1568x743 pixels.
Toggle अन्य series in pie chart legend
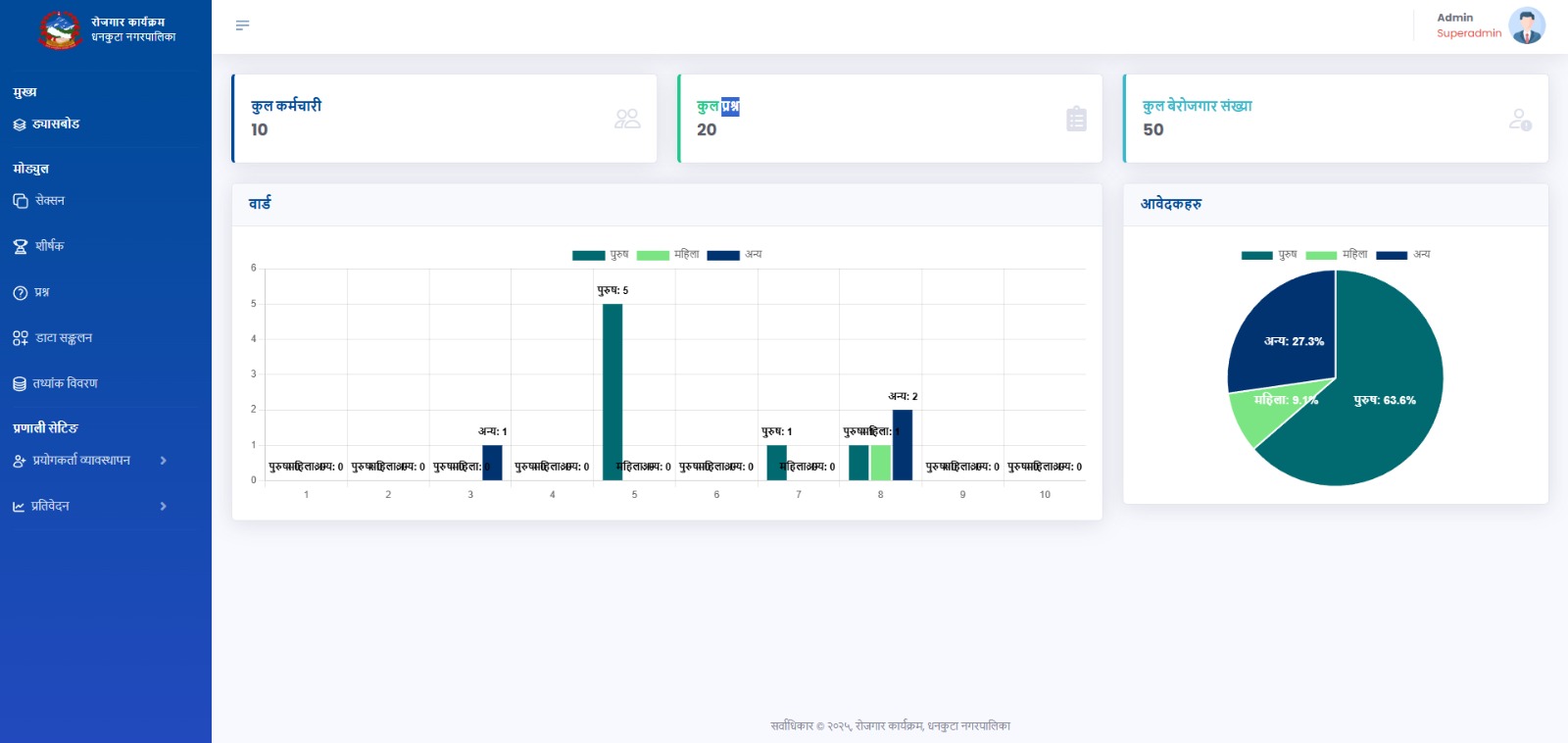[1403, 255]
